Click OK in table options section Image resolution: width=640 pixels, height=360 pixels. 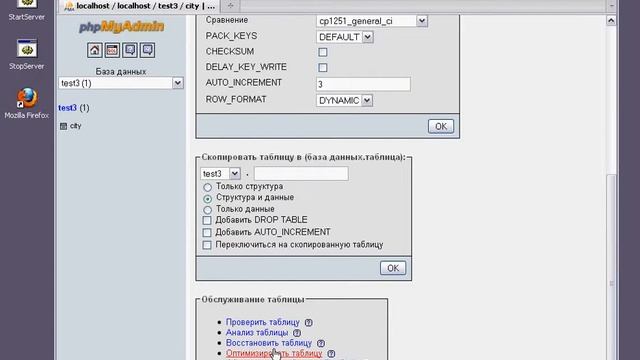[441, 127]
